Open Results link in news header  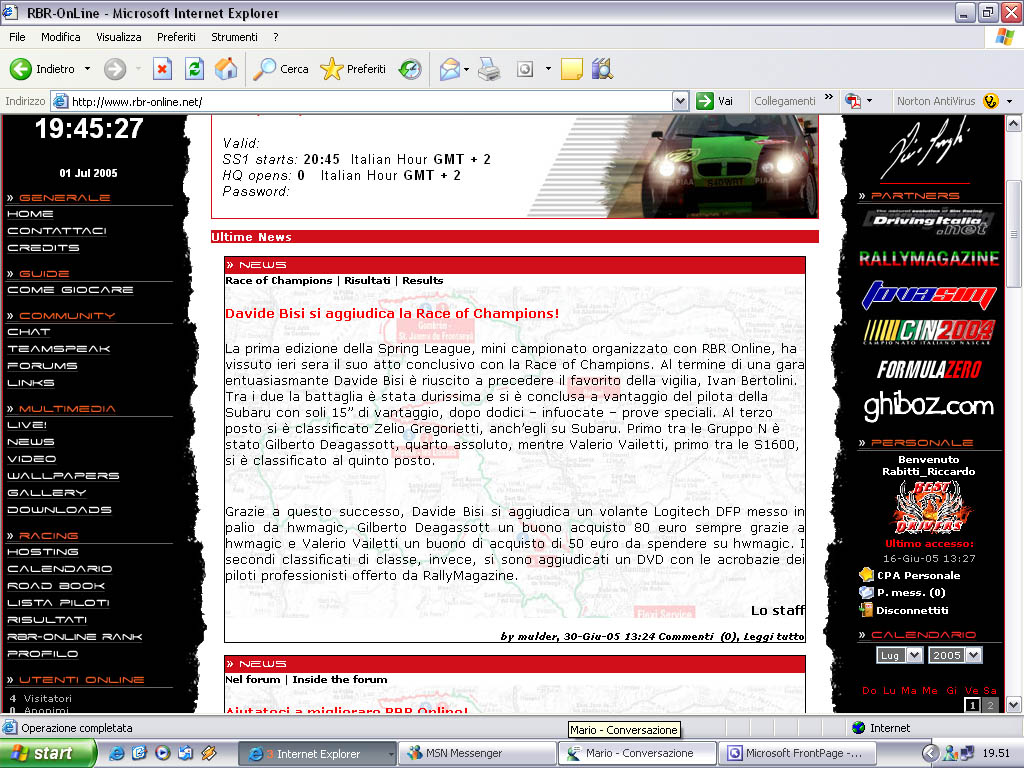click(423, 280)
